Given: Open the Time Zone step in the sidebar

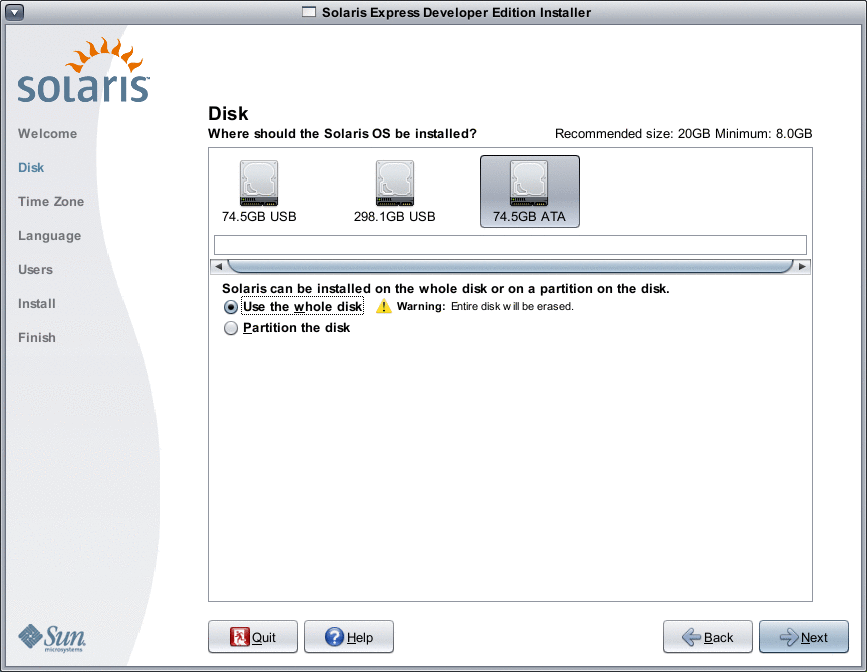Looking at the screenshot, I should tap(50, 201).
